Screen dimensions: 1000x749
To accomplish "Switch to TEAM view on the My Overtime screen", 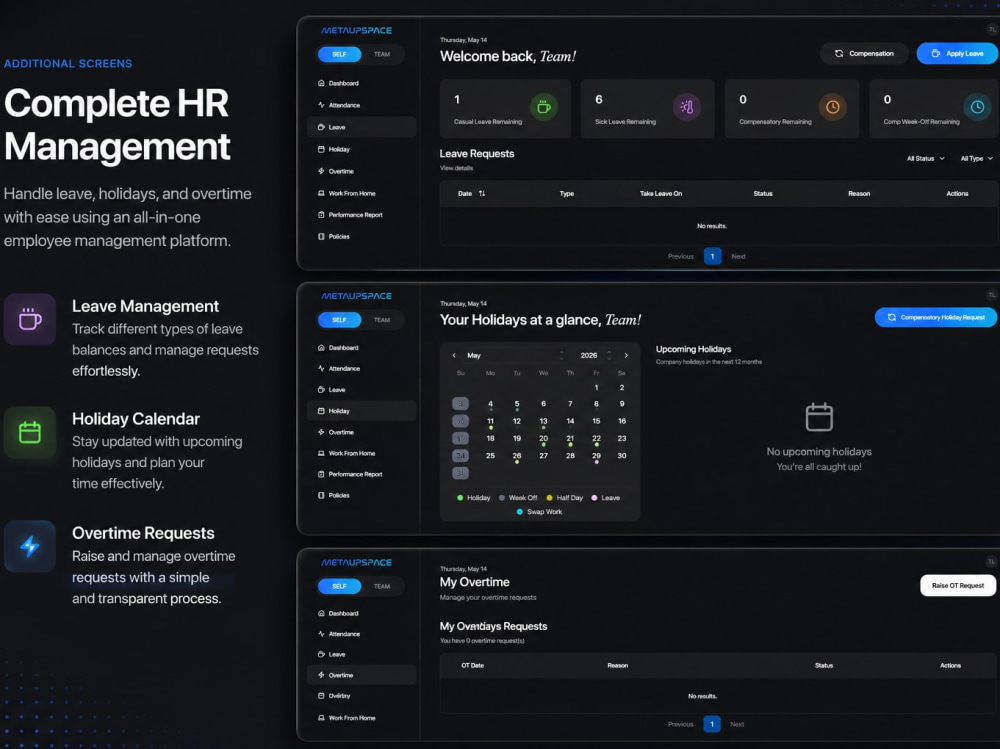I will (x=382, y=586).
